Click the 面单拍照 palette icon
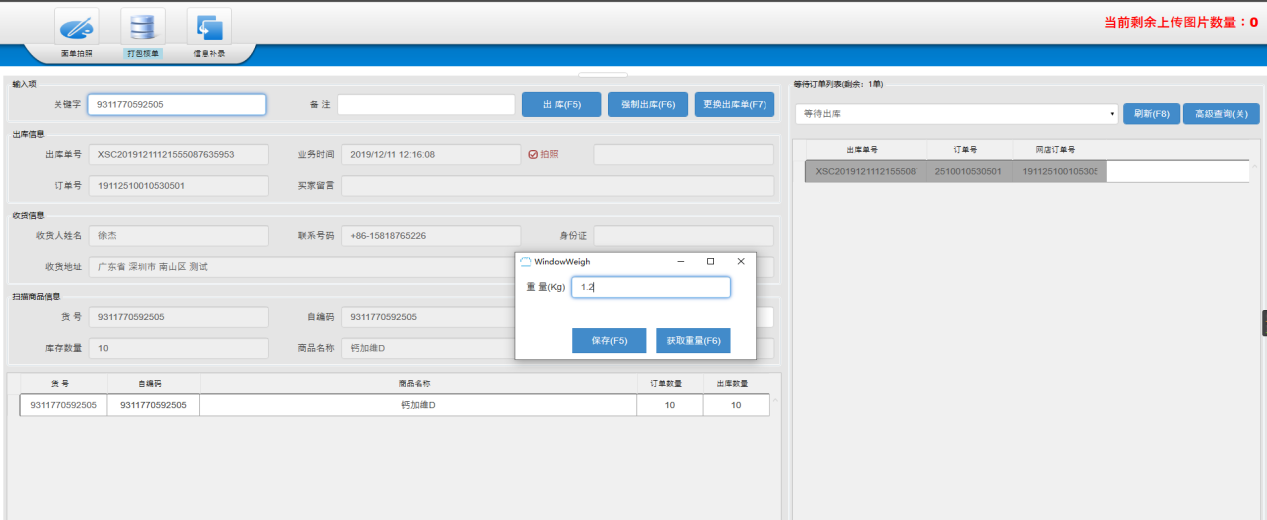 point(77,27)
